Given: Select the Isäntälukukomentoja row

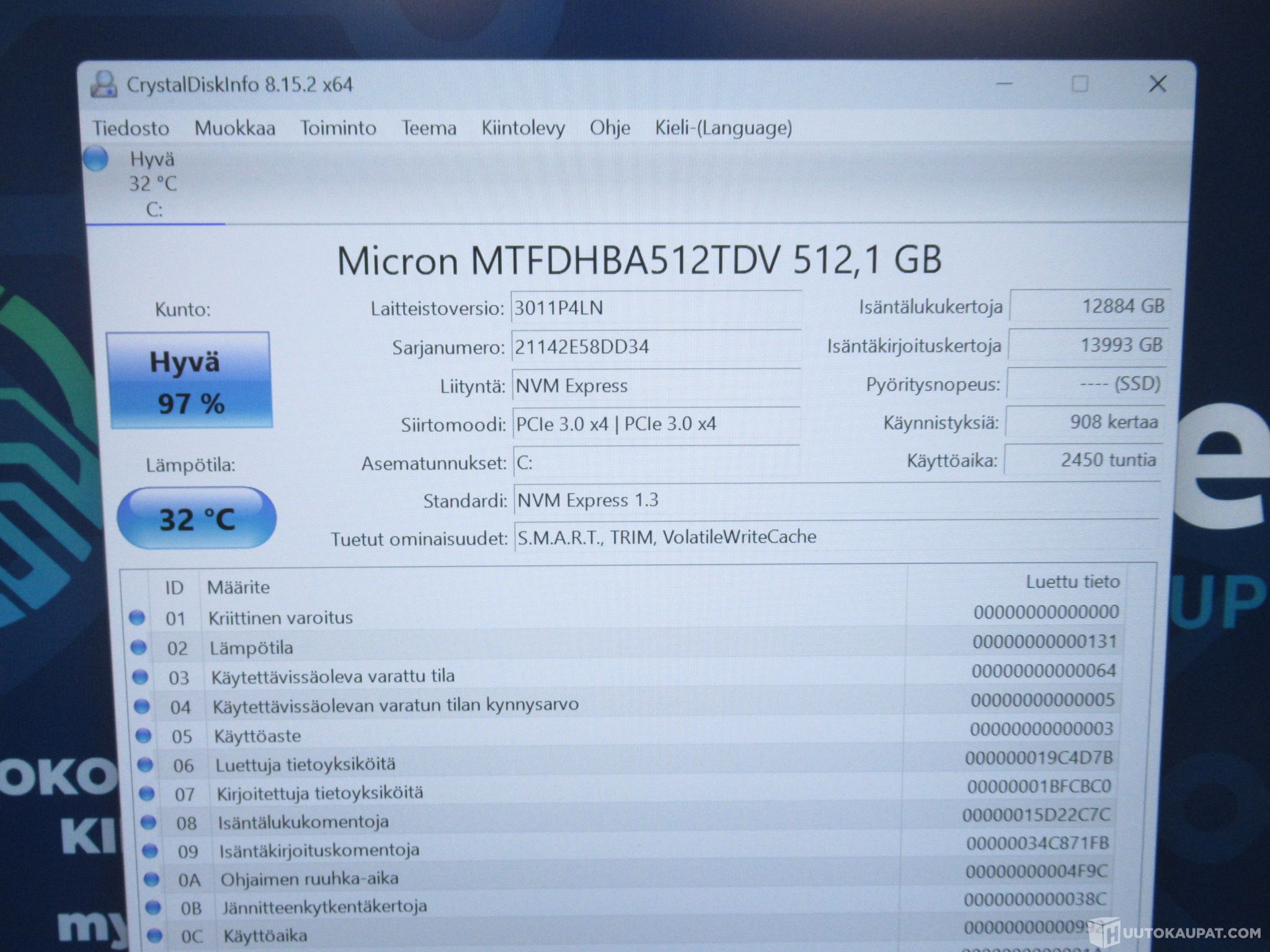Looking at the screenshot, I should [628, 819].
